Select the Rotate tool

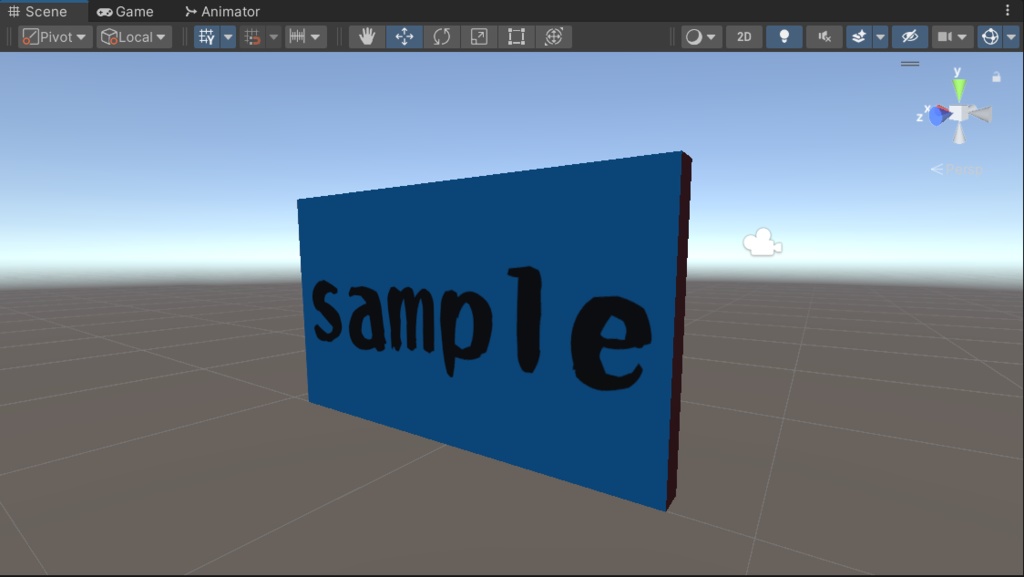tap(441, 37)
